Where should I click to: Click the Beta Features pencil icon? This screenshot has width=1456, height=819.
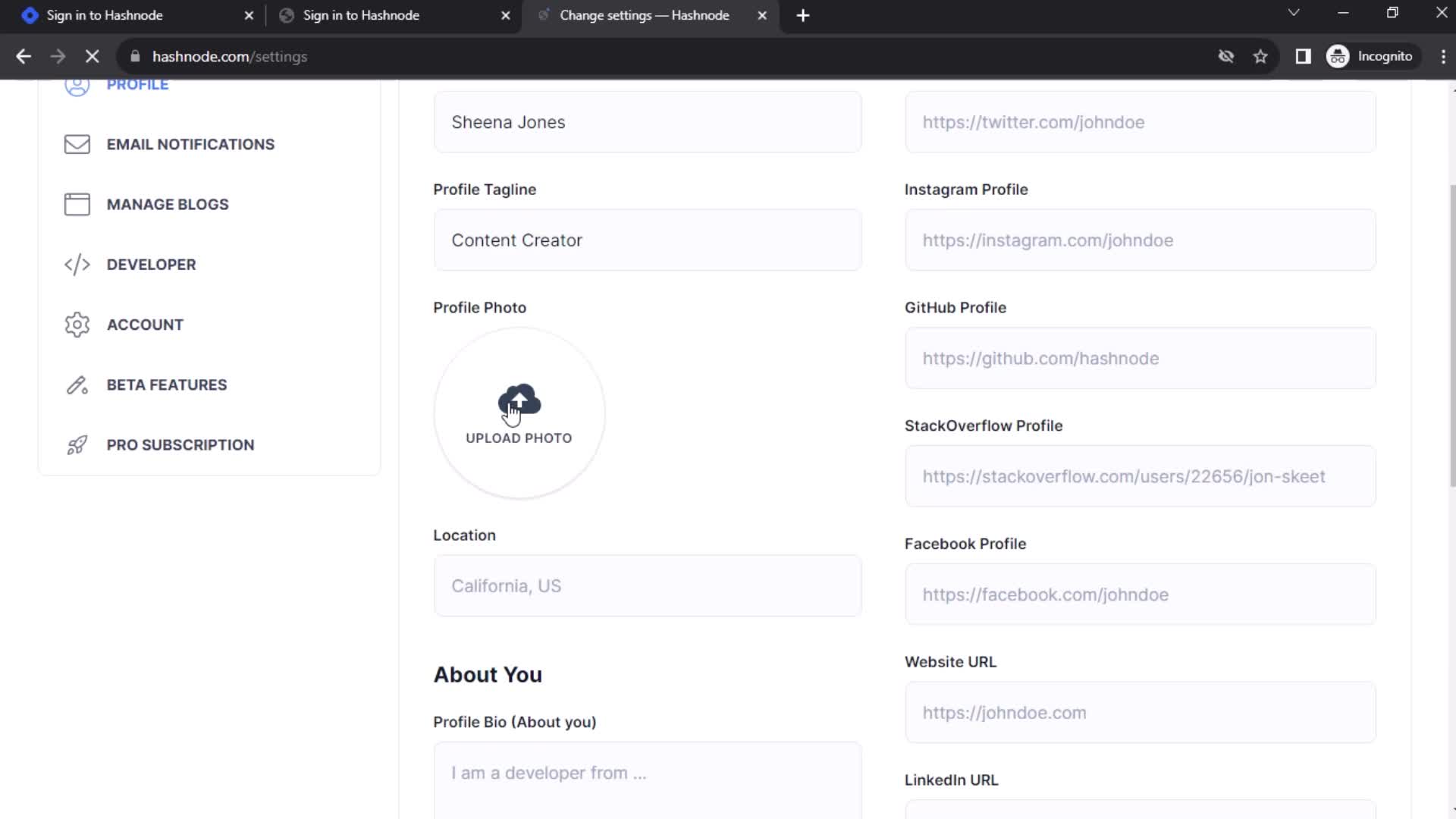coord(77,385)
